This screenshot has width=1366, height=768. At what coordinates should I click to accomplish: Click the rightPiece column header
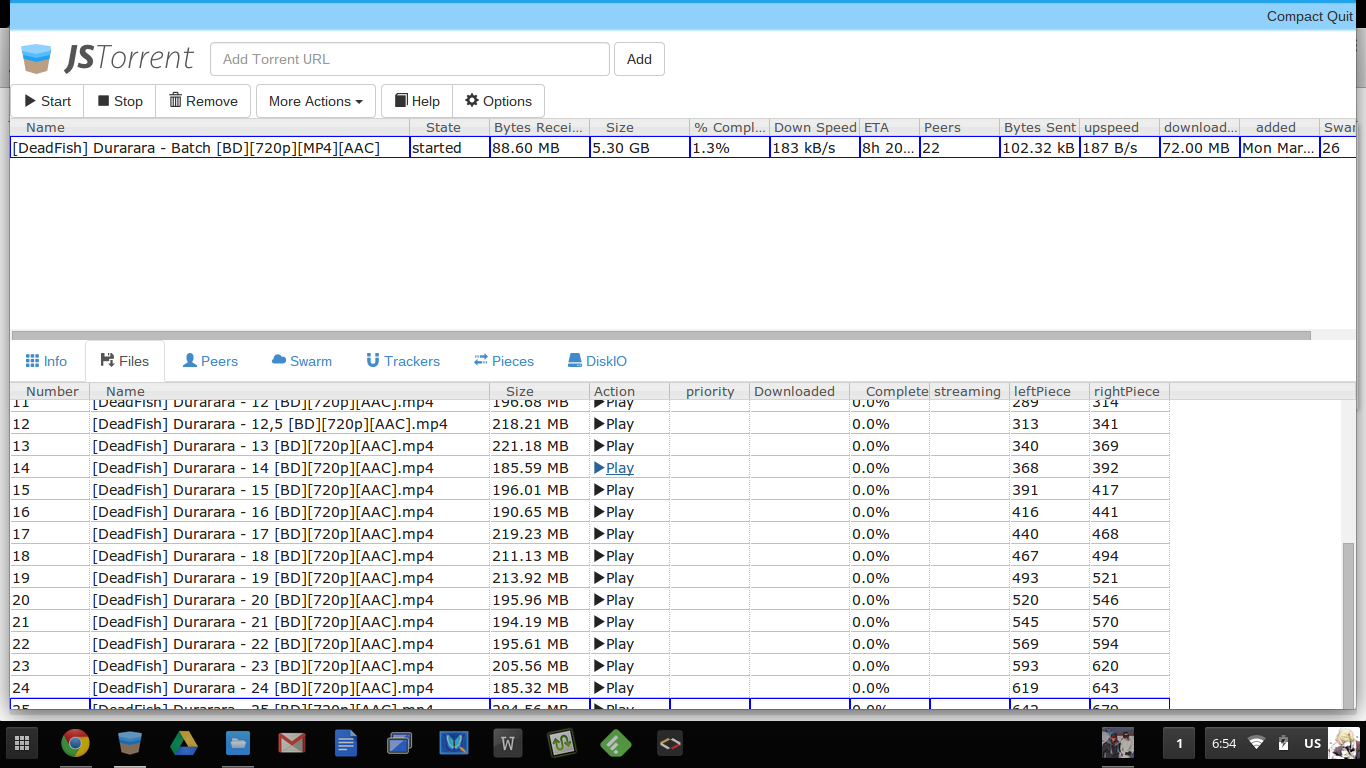pos(1130,391)
